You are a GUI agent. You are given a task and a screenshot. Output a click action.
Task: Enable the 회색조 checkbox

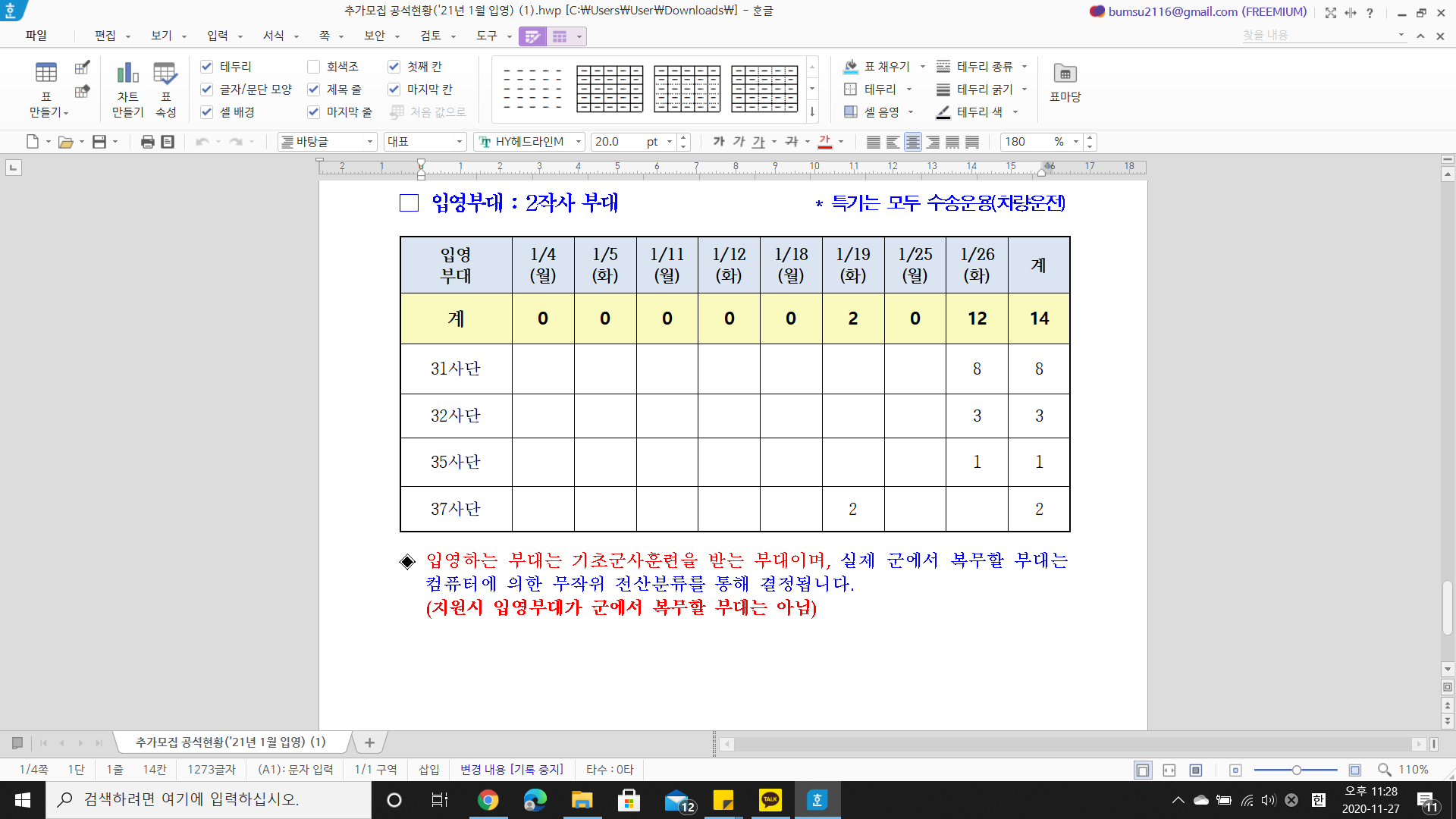click(313, 67)
